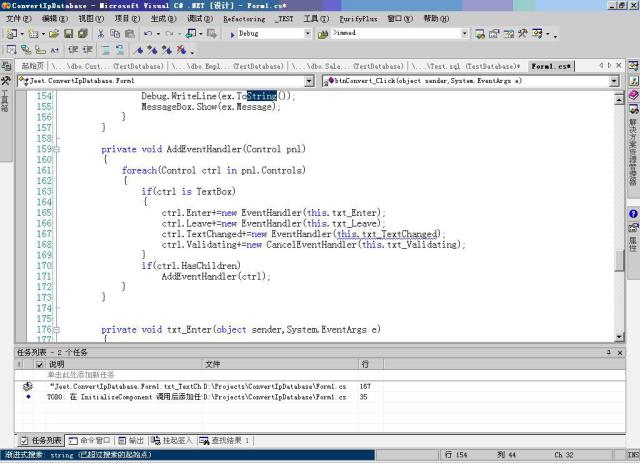Viewport: 640px width, 463px height.
Task: Click the Uncomment selected lines icon
Action: pos(120,50)
